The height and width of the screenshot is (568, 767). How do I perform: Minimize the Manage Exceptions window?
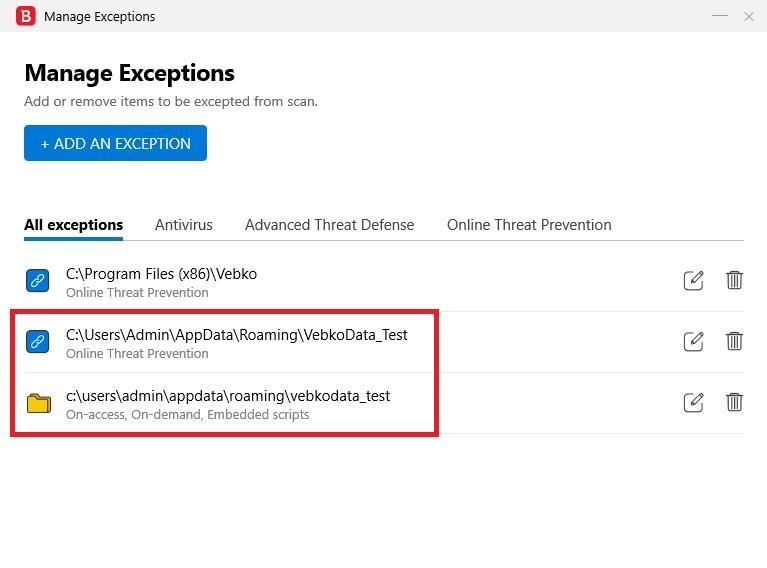720,16
